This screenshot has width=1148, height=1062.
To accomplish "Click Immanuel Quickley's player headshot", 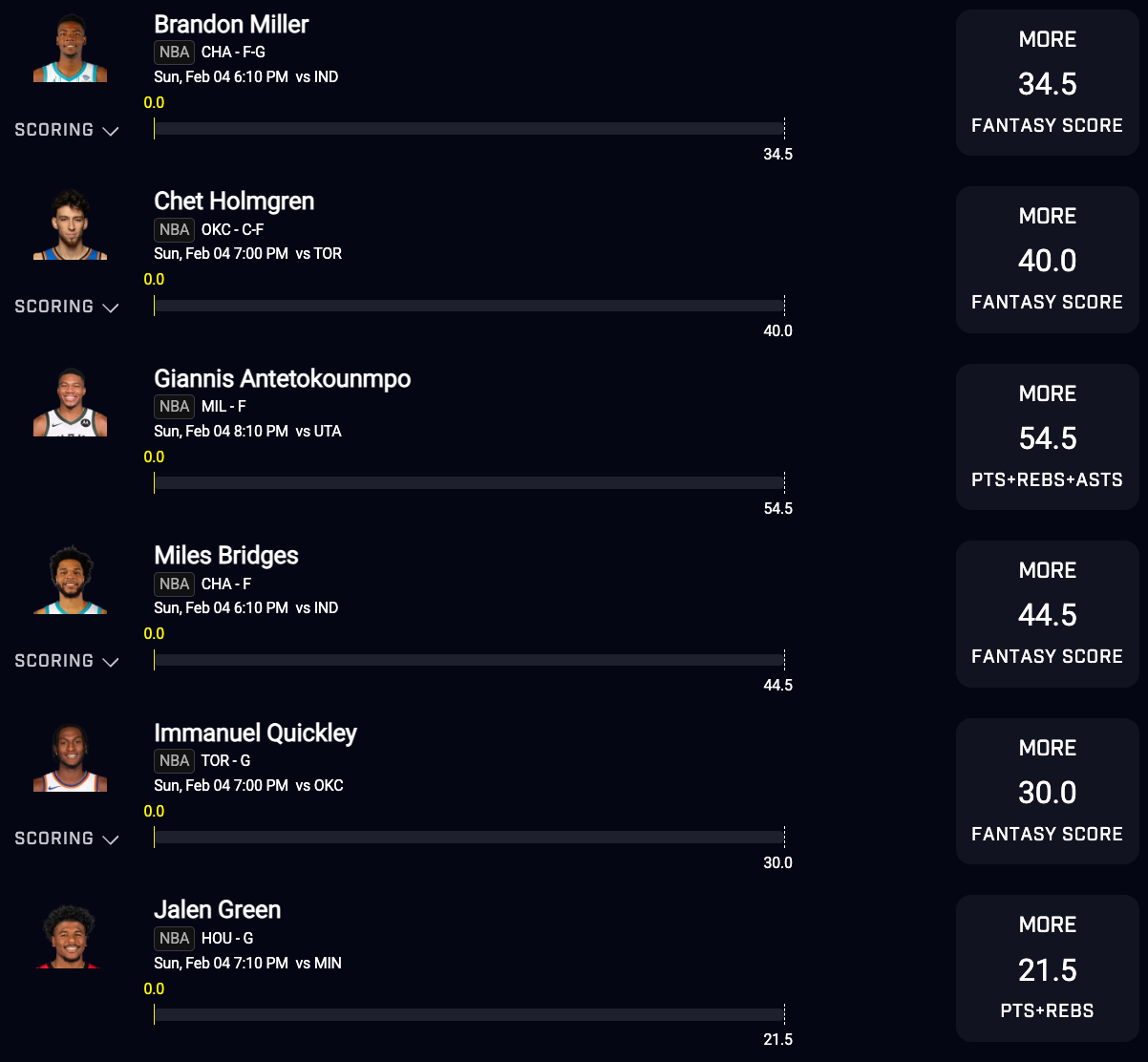I will 71,757.
